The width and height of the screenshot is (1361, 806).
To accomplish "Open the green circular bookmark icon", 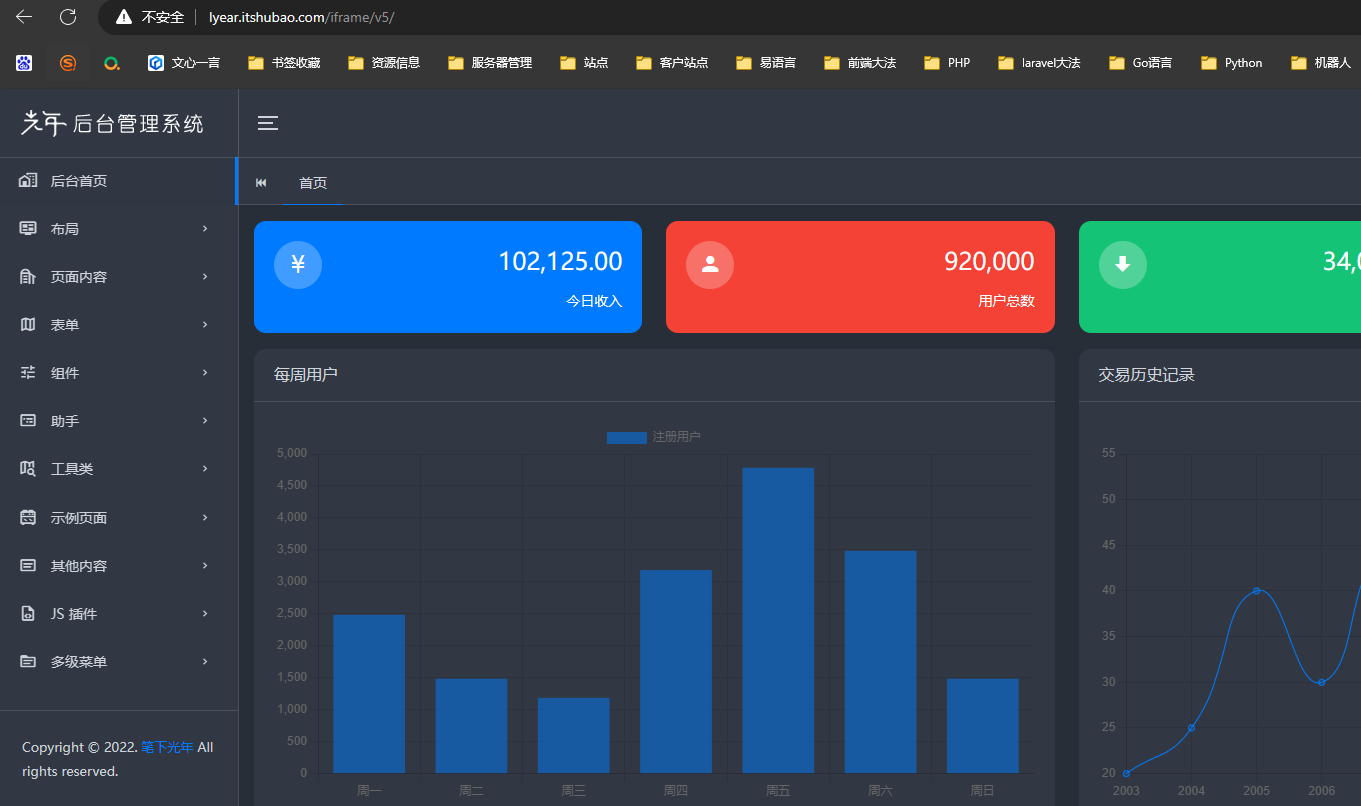I will point(112,63).
